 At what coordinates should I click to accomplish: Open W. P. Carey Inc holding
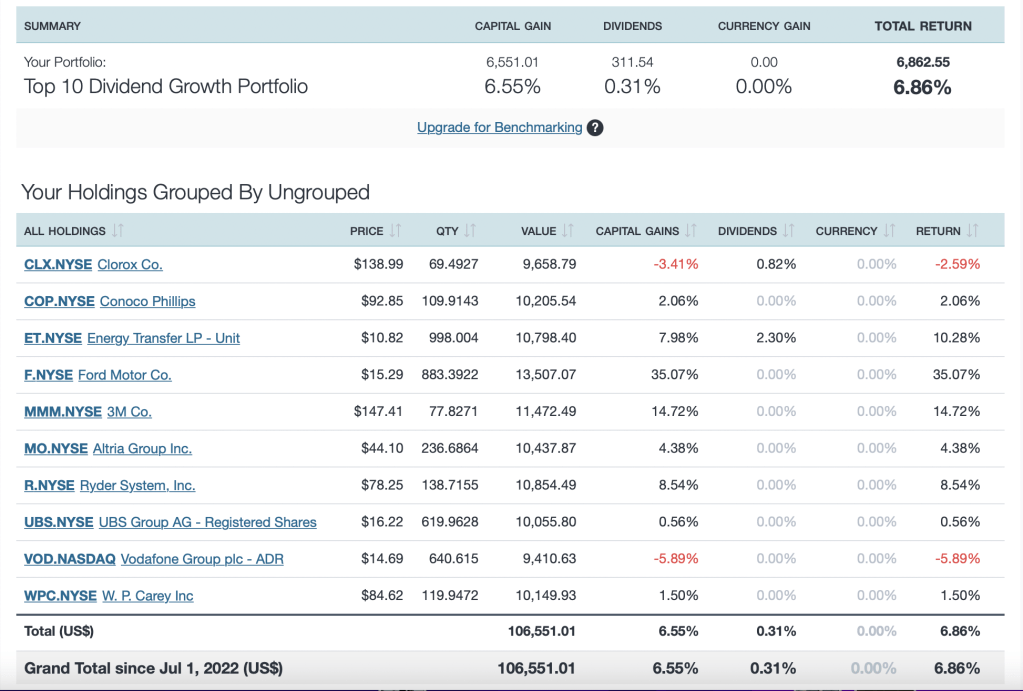pyautogui.click(x=147, y=596)
